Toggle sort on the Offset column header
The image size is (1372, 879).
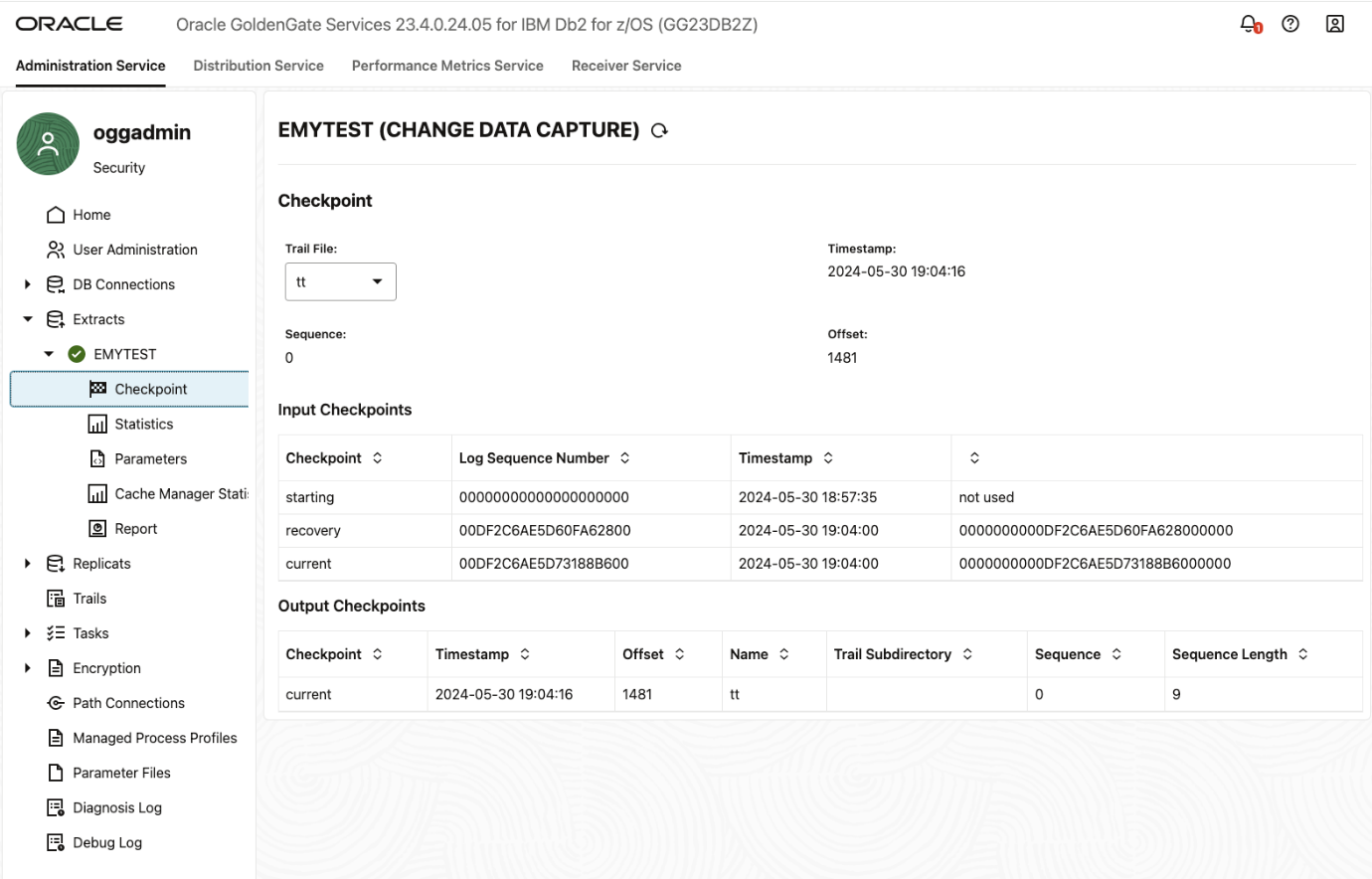[681, 653]
